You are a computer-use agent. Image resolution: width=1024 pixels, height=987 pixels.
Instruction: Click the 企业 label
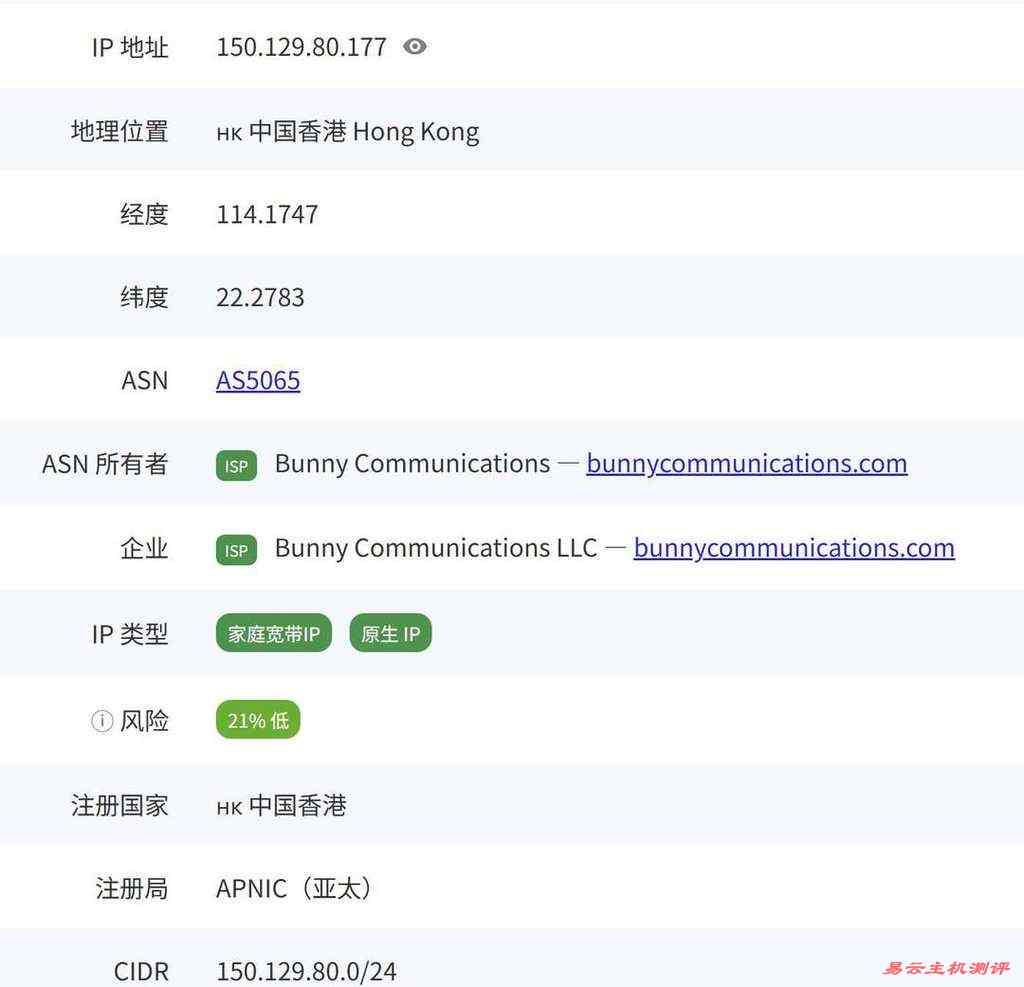point(144,548)
